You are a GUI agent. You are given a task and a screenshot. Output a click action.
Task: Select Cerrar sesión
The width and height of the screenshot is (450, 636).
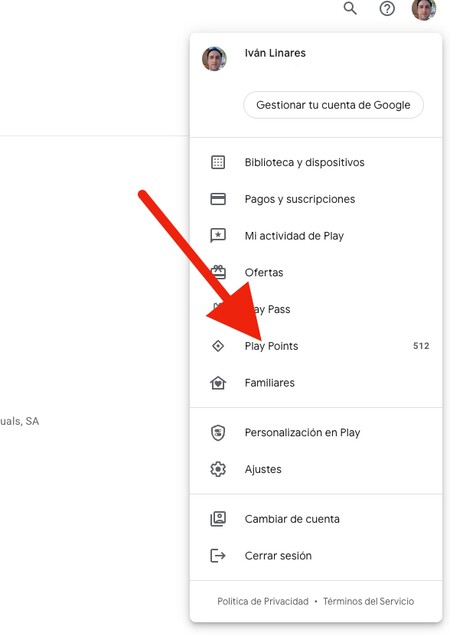click(316, 556)
